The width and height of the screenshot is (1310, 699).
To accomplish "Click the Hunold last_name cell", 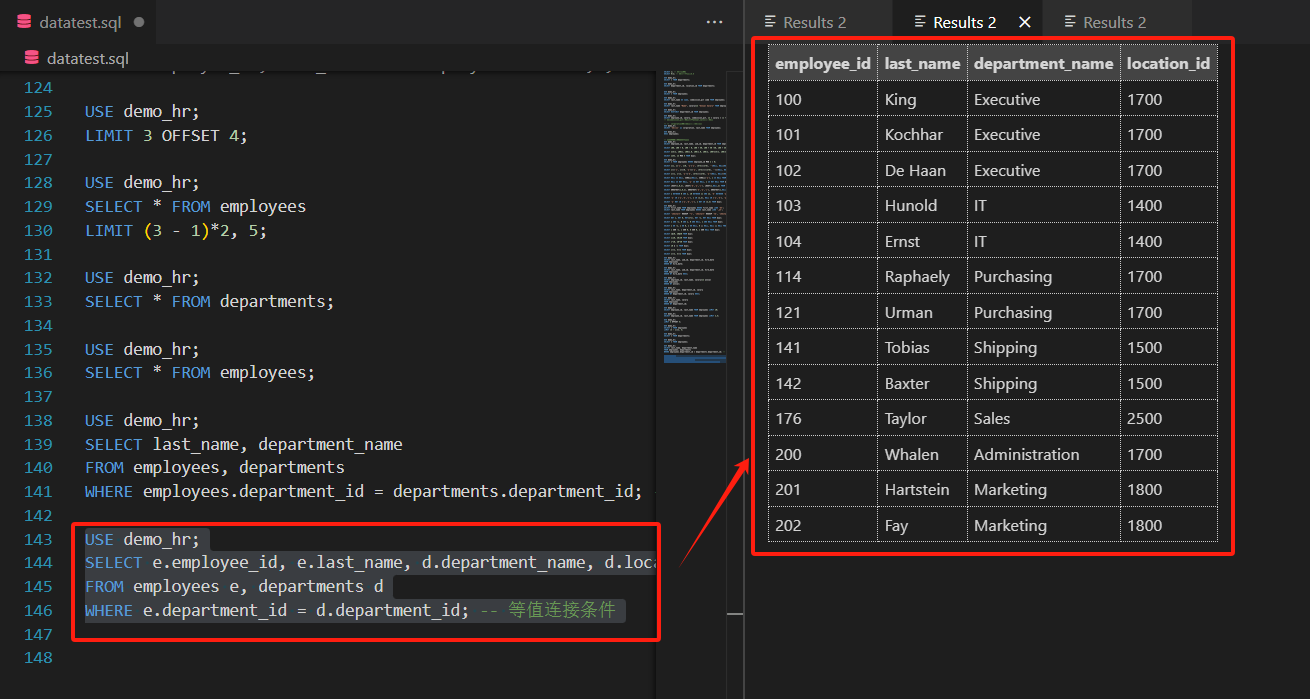I will 922,205.
